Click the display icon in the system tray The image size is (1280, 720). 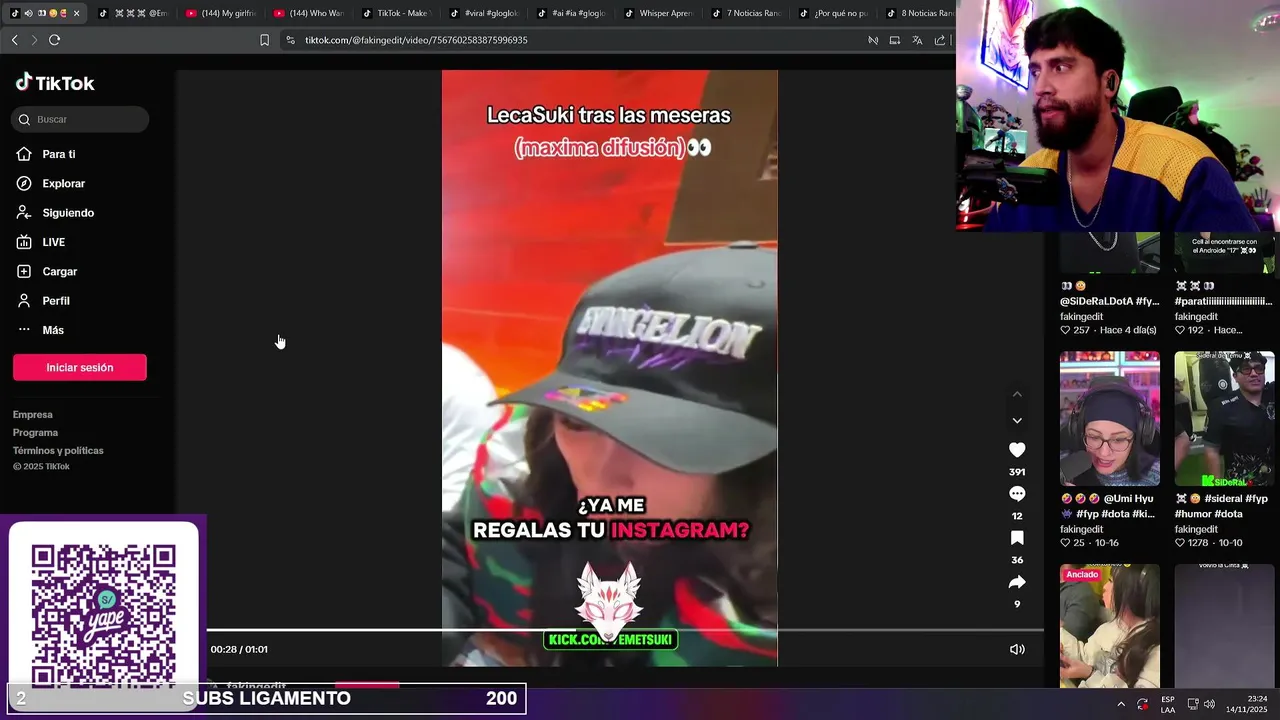click(x=1193, y=704)
